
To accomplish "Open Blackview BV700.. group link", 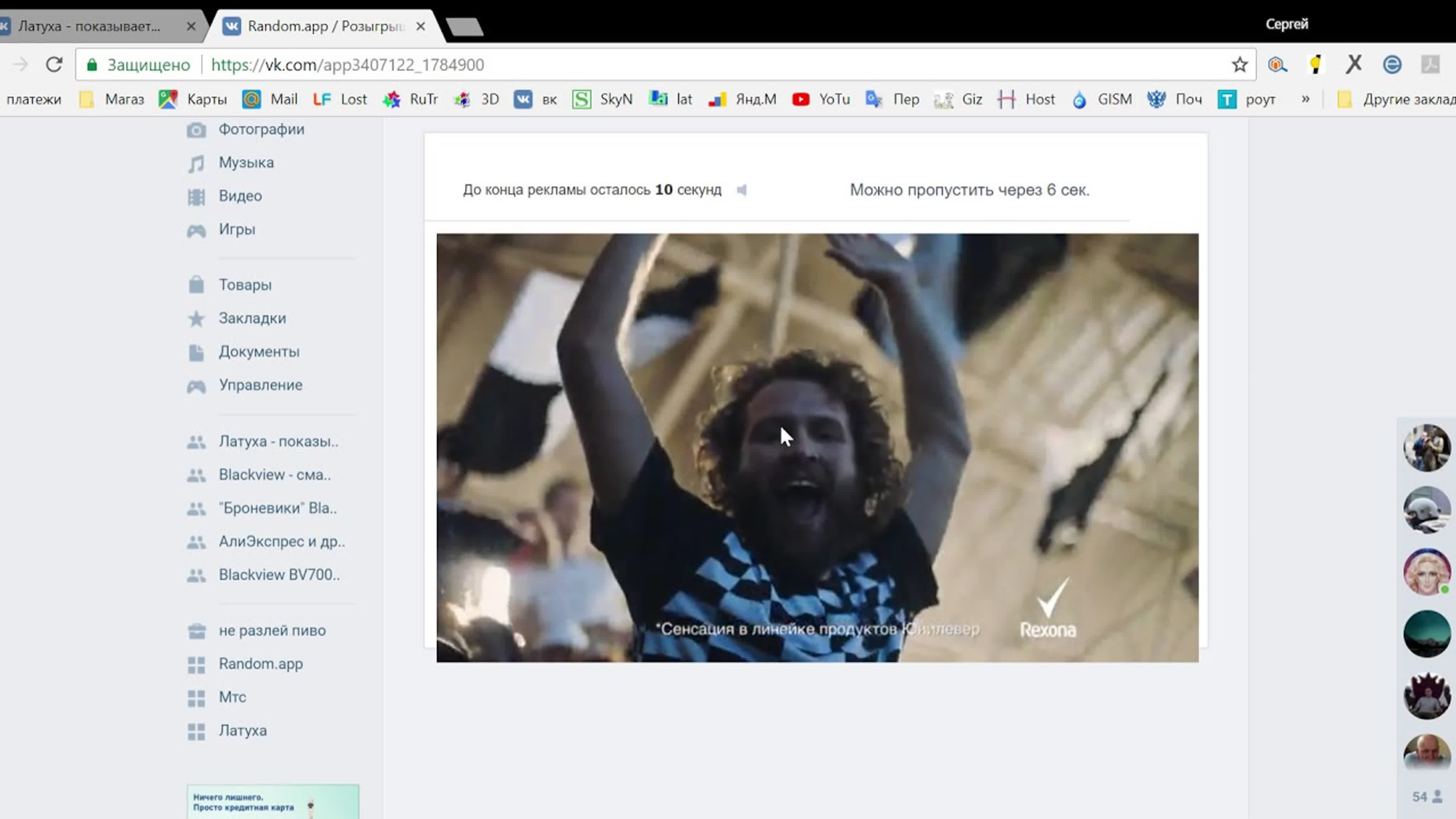I will click(279, 575).
